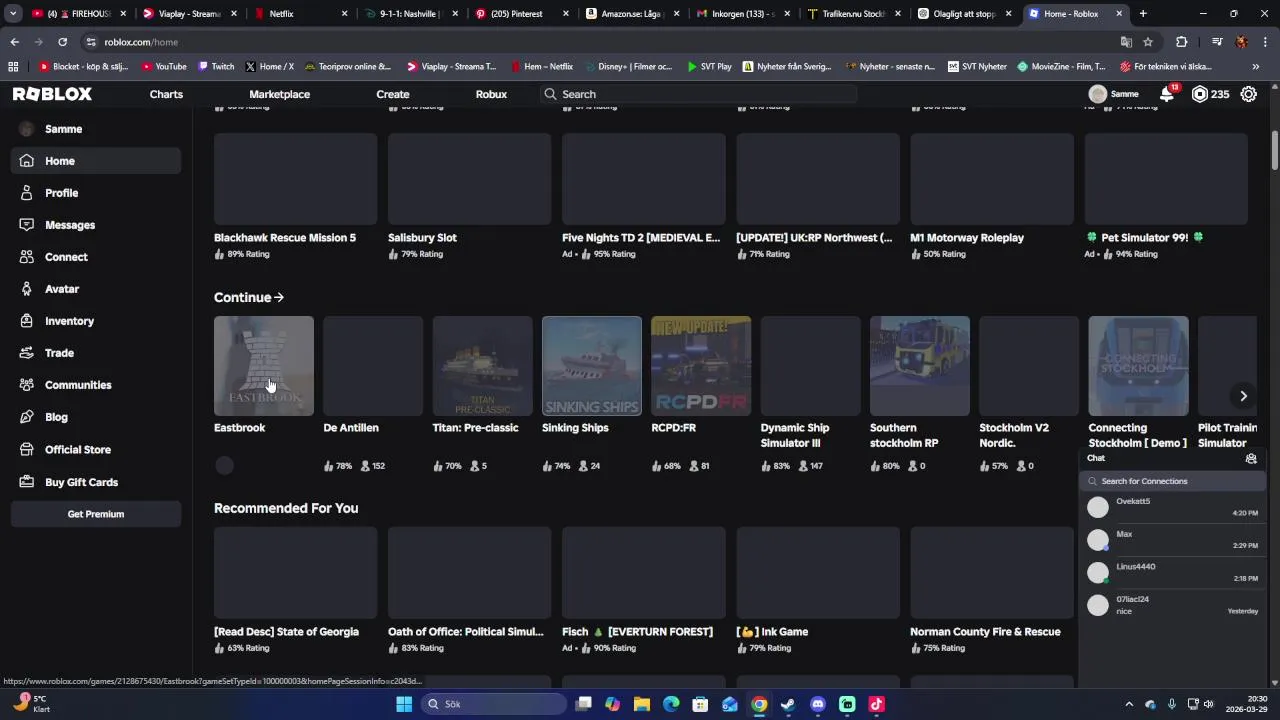Open the Windows taskbar search box

coord(494,704)
